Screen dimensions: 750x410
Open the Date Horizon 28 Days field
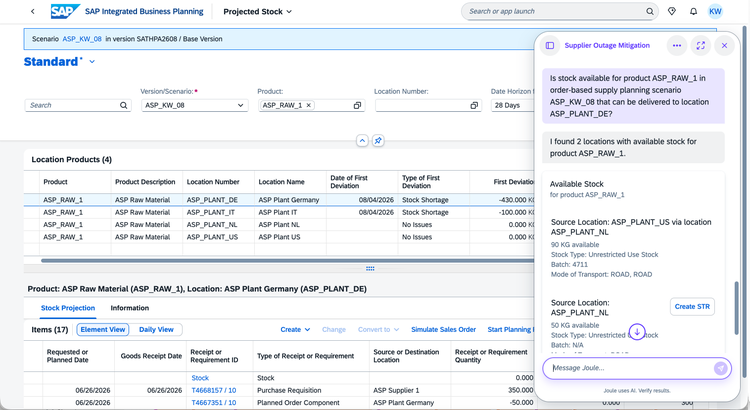coord(513,105)
